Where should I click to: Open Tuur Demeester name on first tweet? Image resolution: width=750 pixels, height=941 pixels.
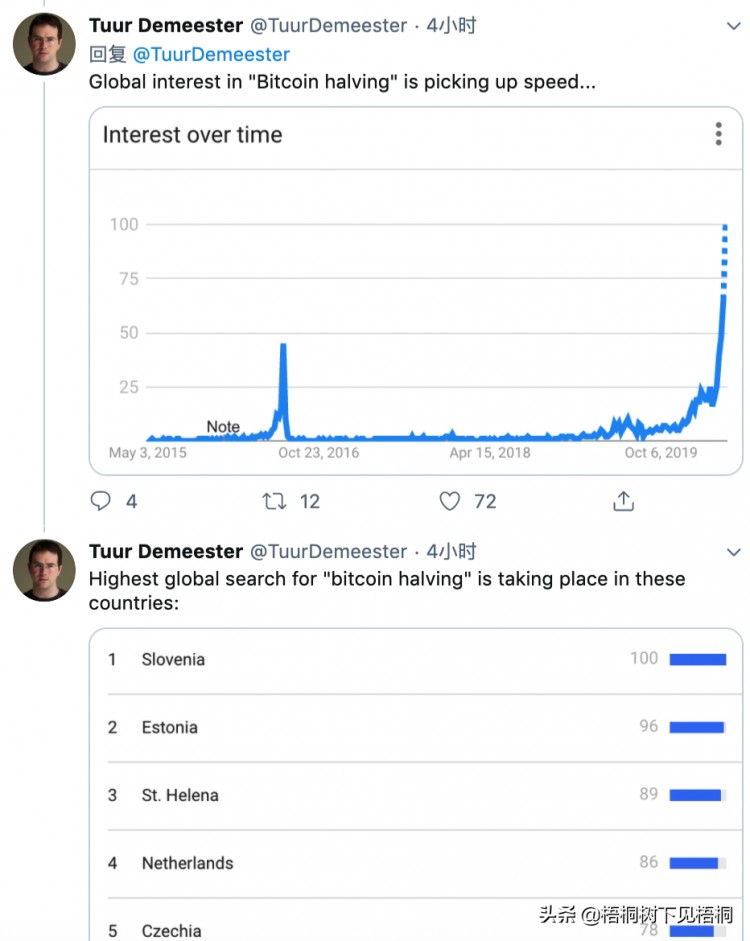[166, 25]
